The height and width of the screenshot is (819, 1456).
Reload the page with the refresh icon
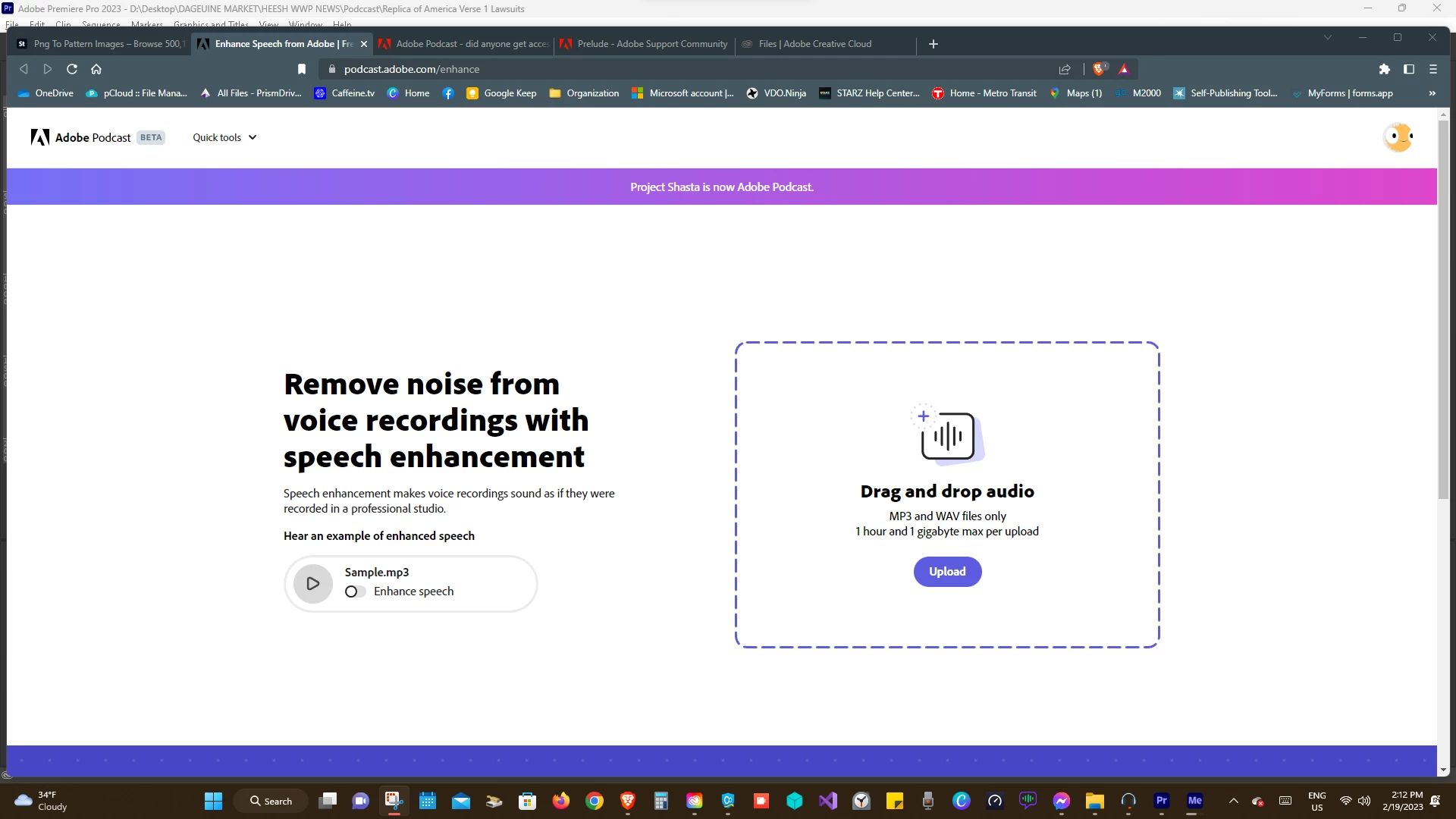(72, 69)
